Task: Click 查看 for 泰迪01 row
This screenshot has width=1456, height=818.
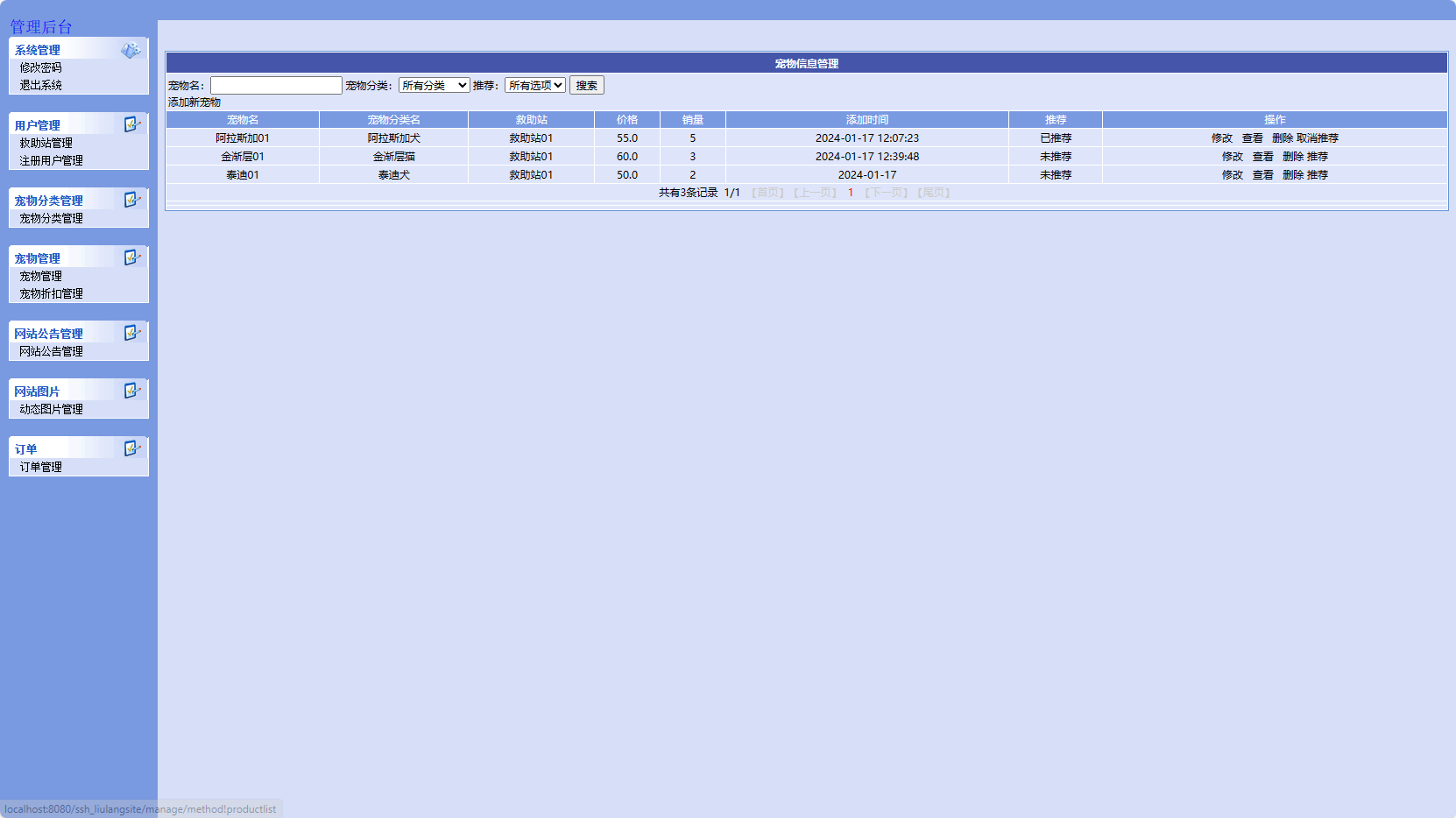Action: [x=1263, y=175]
